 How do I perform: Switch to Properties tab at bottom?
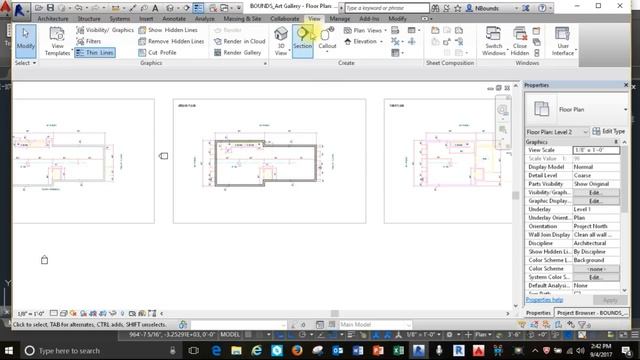(x=538, y=313)
